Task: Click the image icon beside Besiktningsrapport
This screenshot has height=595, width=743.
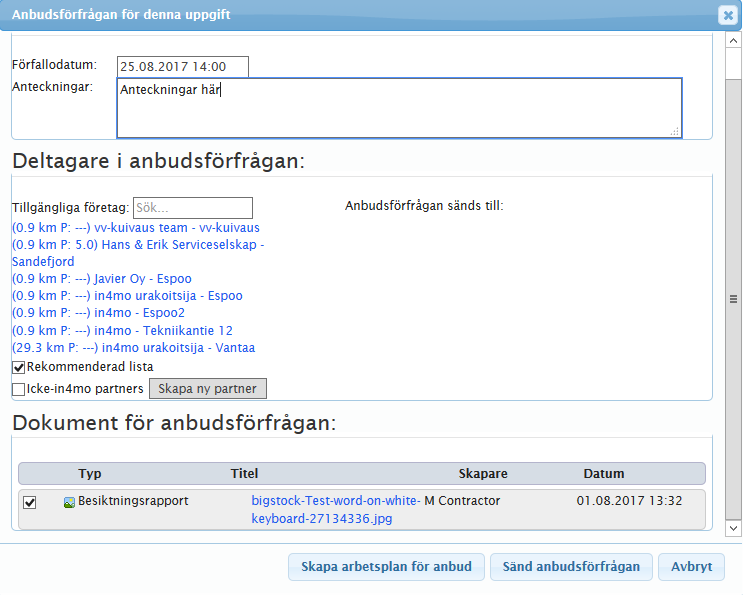Action: click(x=69, y=502)
